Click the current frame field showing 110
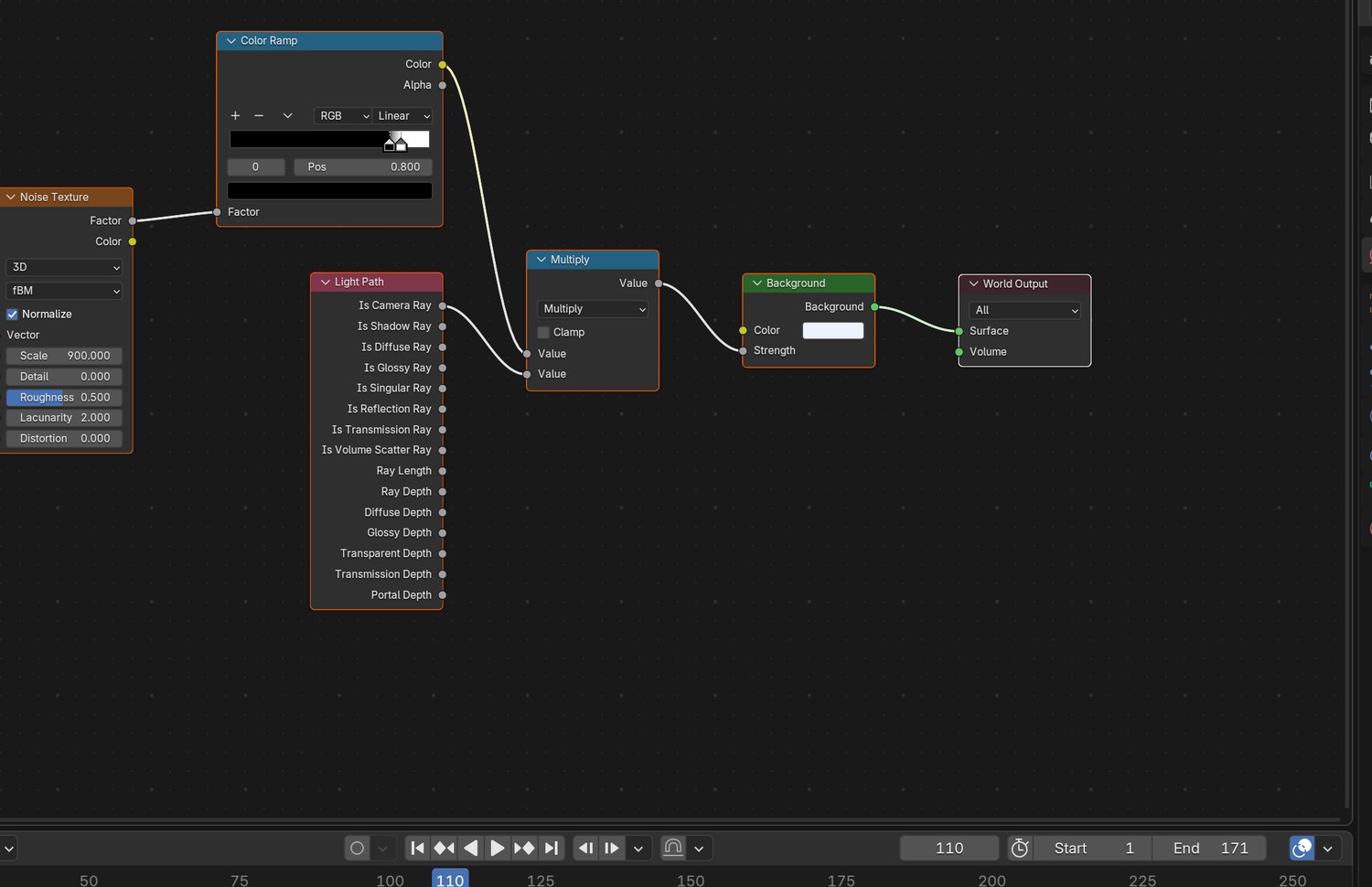This screenshot has width=1372, height=887. tap(949, 848)
